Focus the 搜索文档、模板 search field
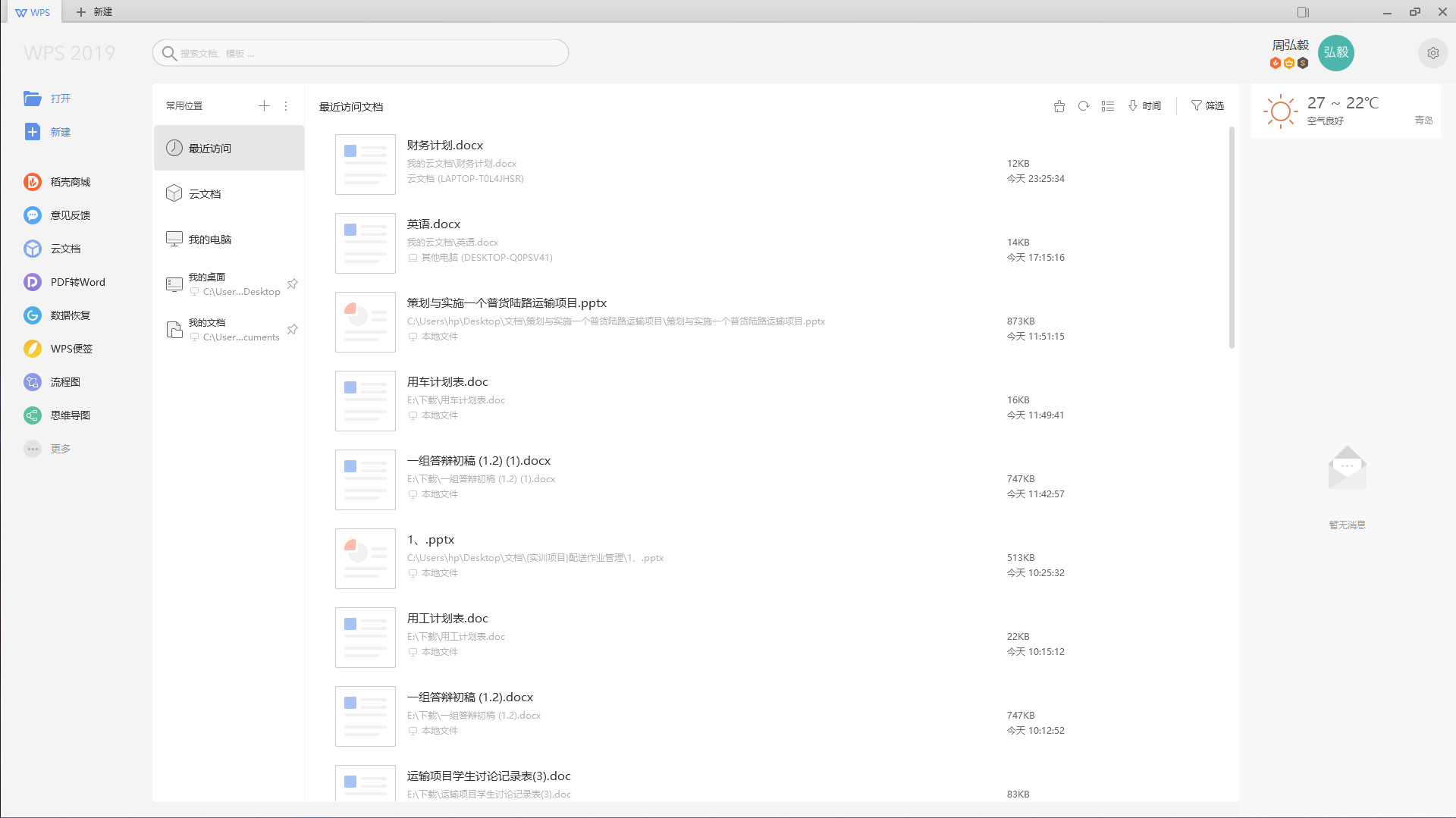The width and height of the screenshot is (1456, 818). (x=360, y=53)
